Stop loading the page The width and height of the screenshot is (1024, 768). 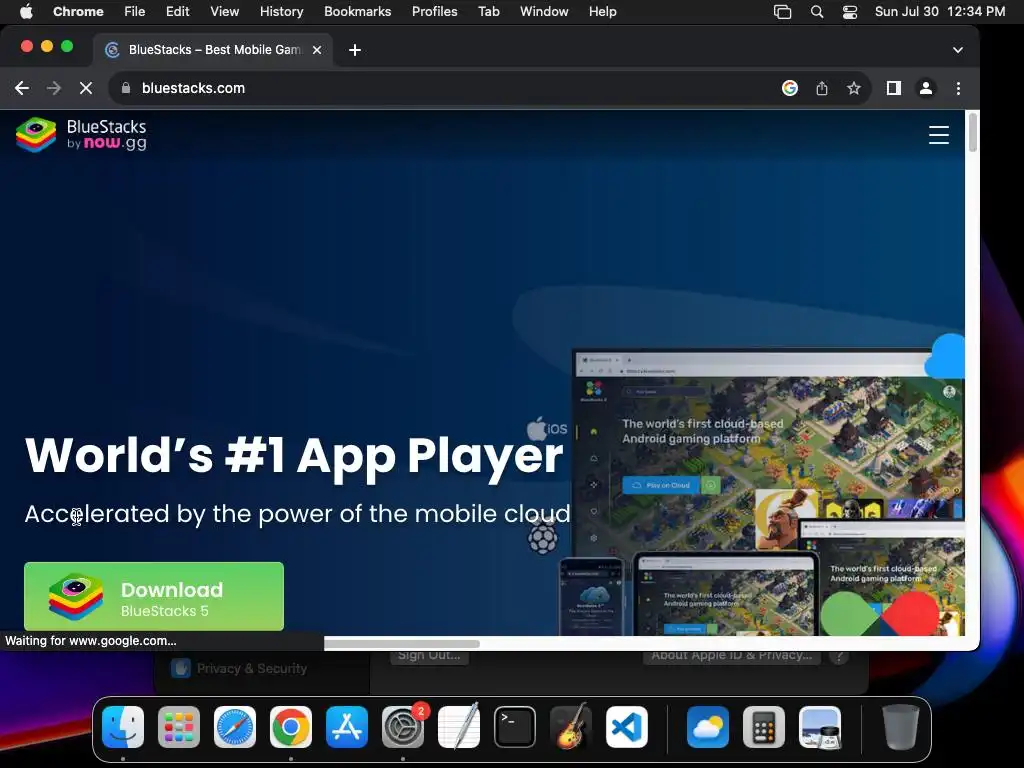(x=86, y=88)
